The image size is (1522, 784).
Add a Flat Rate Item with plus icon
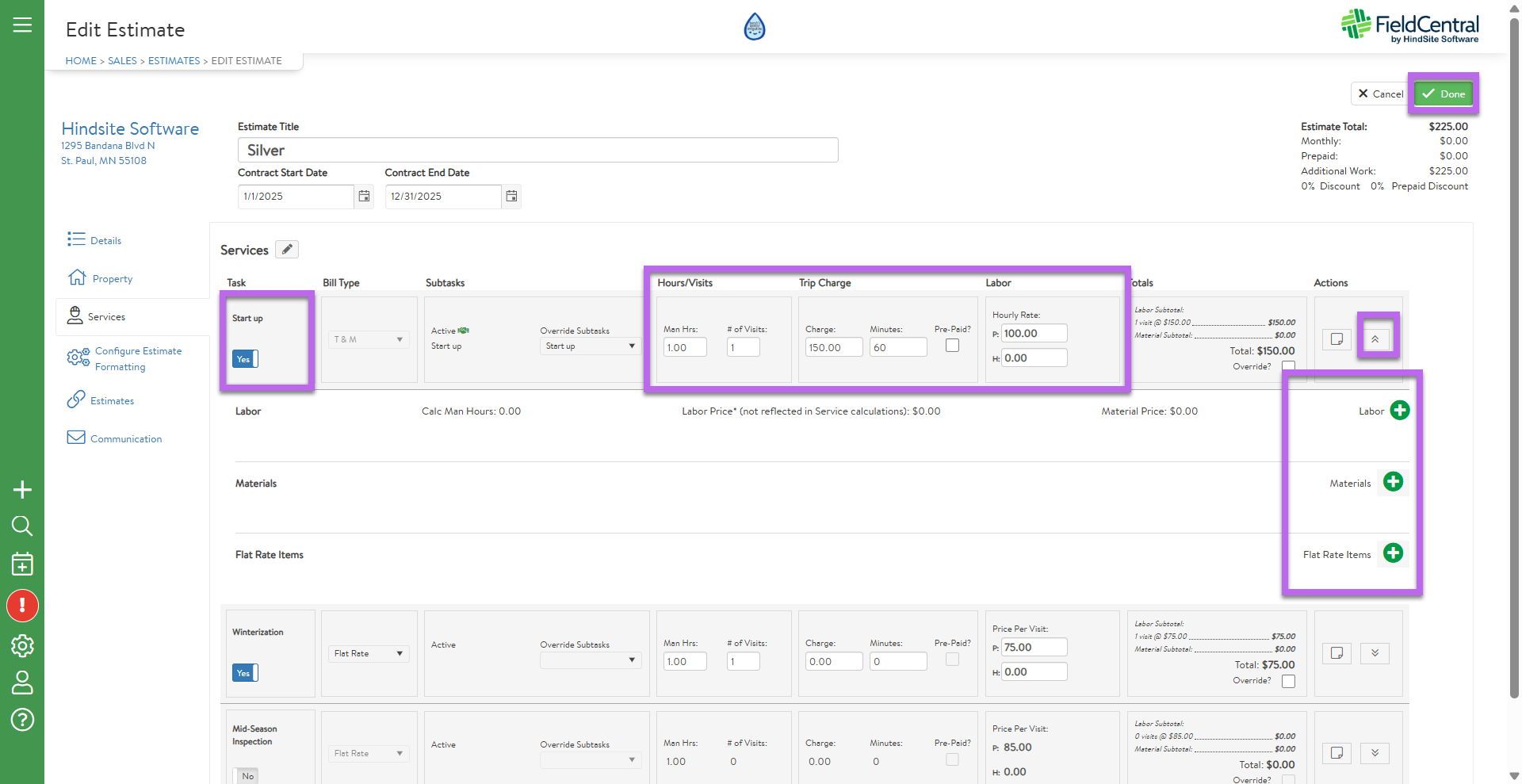pos(1393,553)
